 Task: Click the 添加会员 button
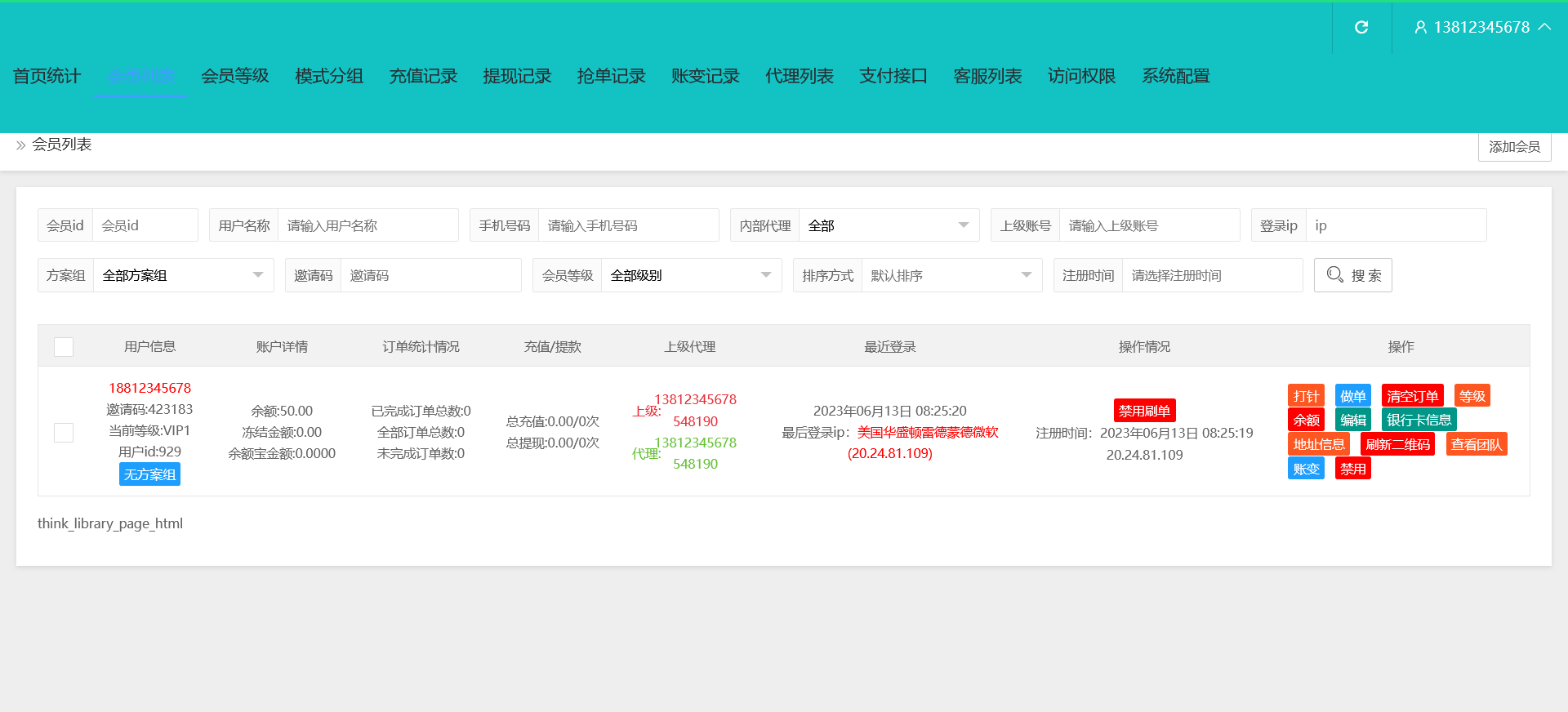click(1514, 147)
